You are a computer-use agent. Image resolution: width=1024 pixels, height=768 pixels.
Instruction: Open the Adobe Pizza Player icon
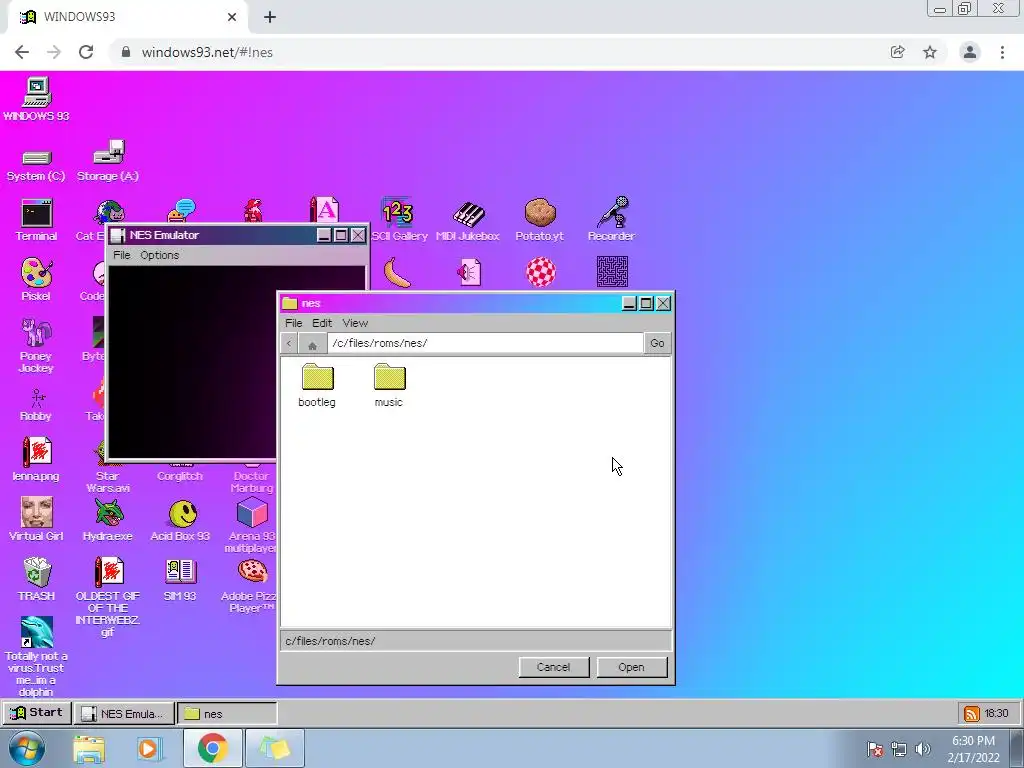point(252,586)
